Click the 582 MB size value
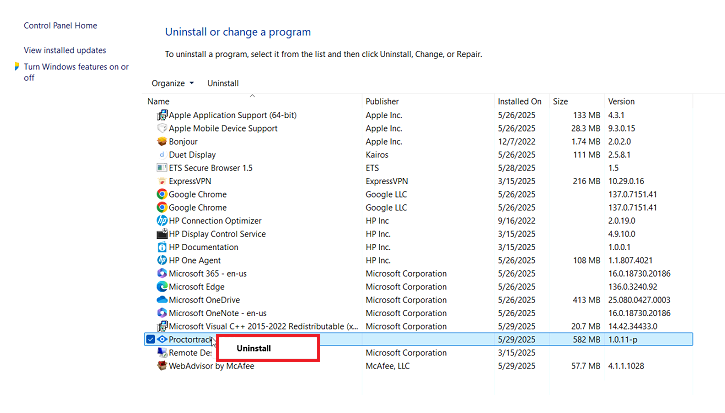Screen dimensions: 725x413 (x=586, y=339)
